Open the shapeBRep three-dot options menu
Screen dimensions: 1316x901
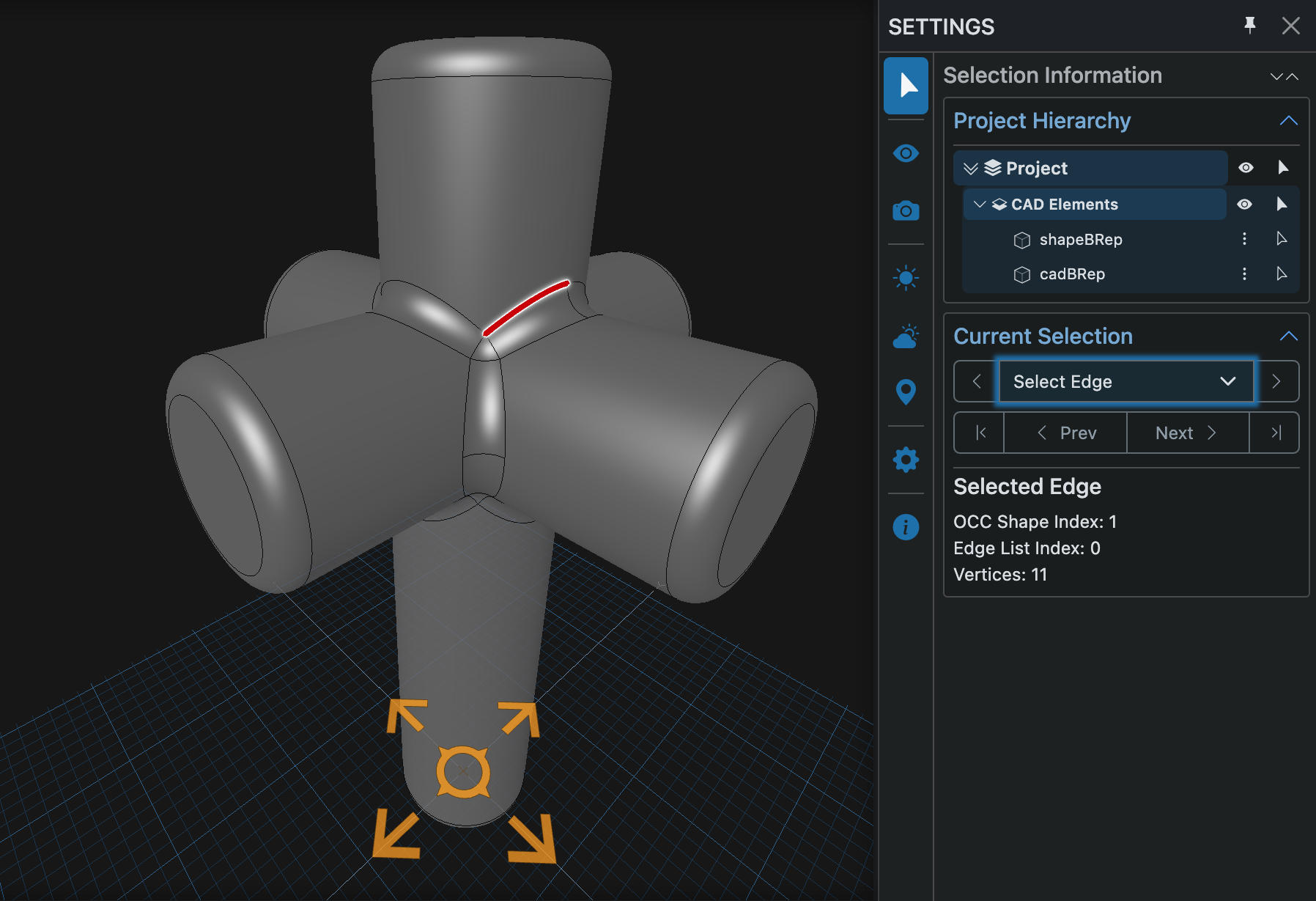(x=1244, y=239)
